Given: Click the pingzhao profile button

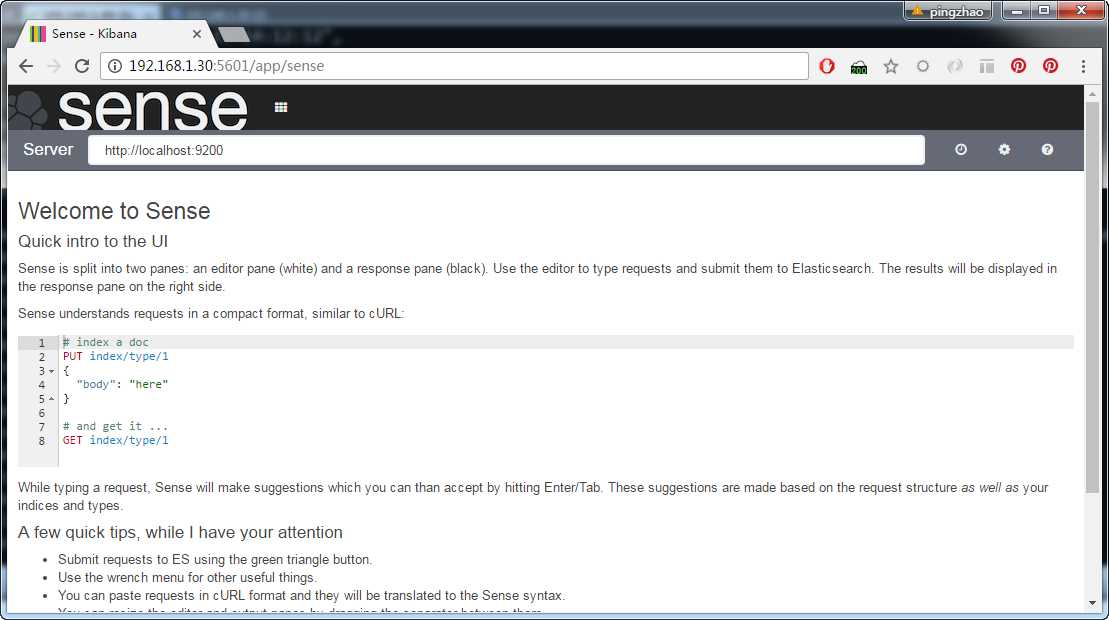Looking at the screenshot, I should [948, 11].
